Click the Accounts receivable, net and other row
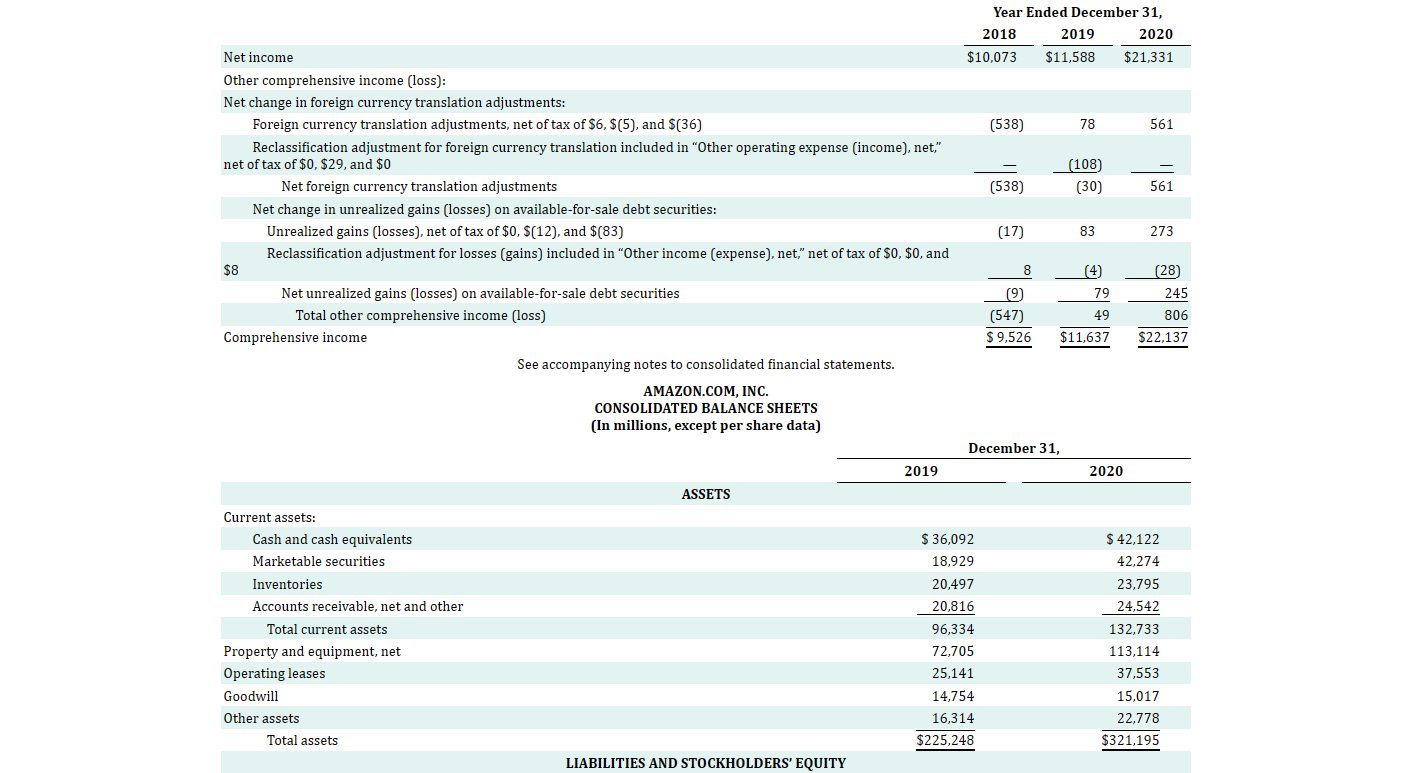Viewport: 1416px width, 773px height. [x=357, y=606]
